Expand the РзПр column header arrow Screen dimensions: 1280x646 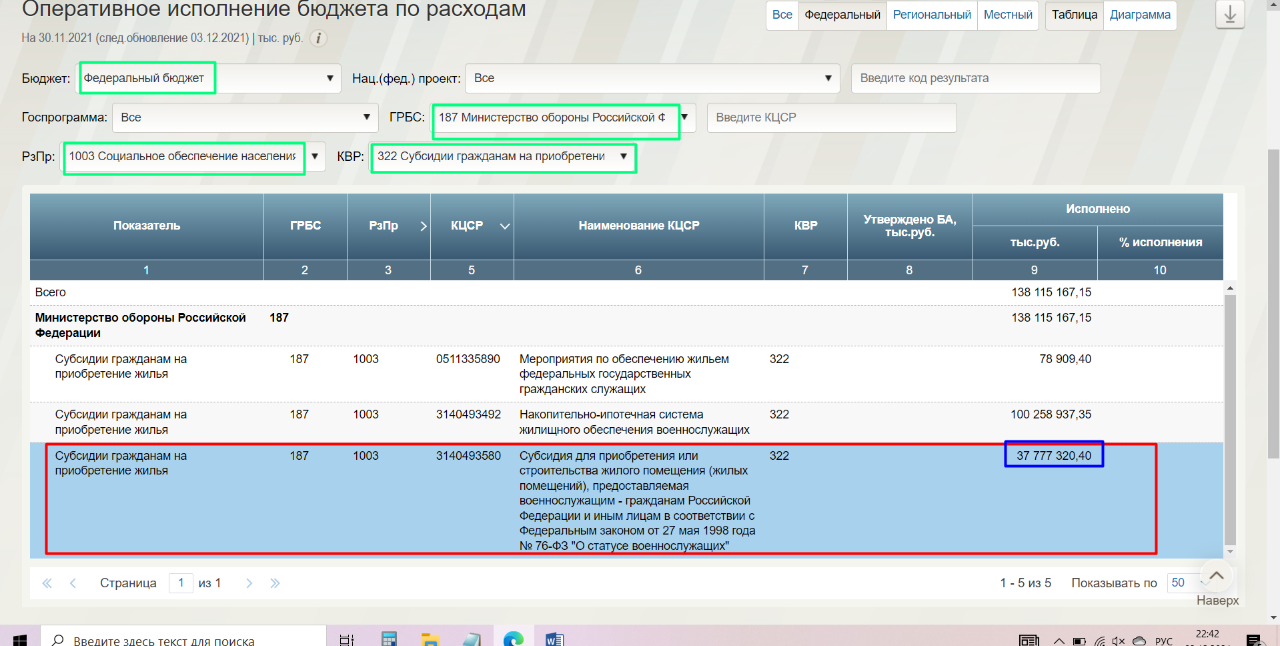423,226
